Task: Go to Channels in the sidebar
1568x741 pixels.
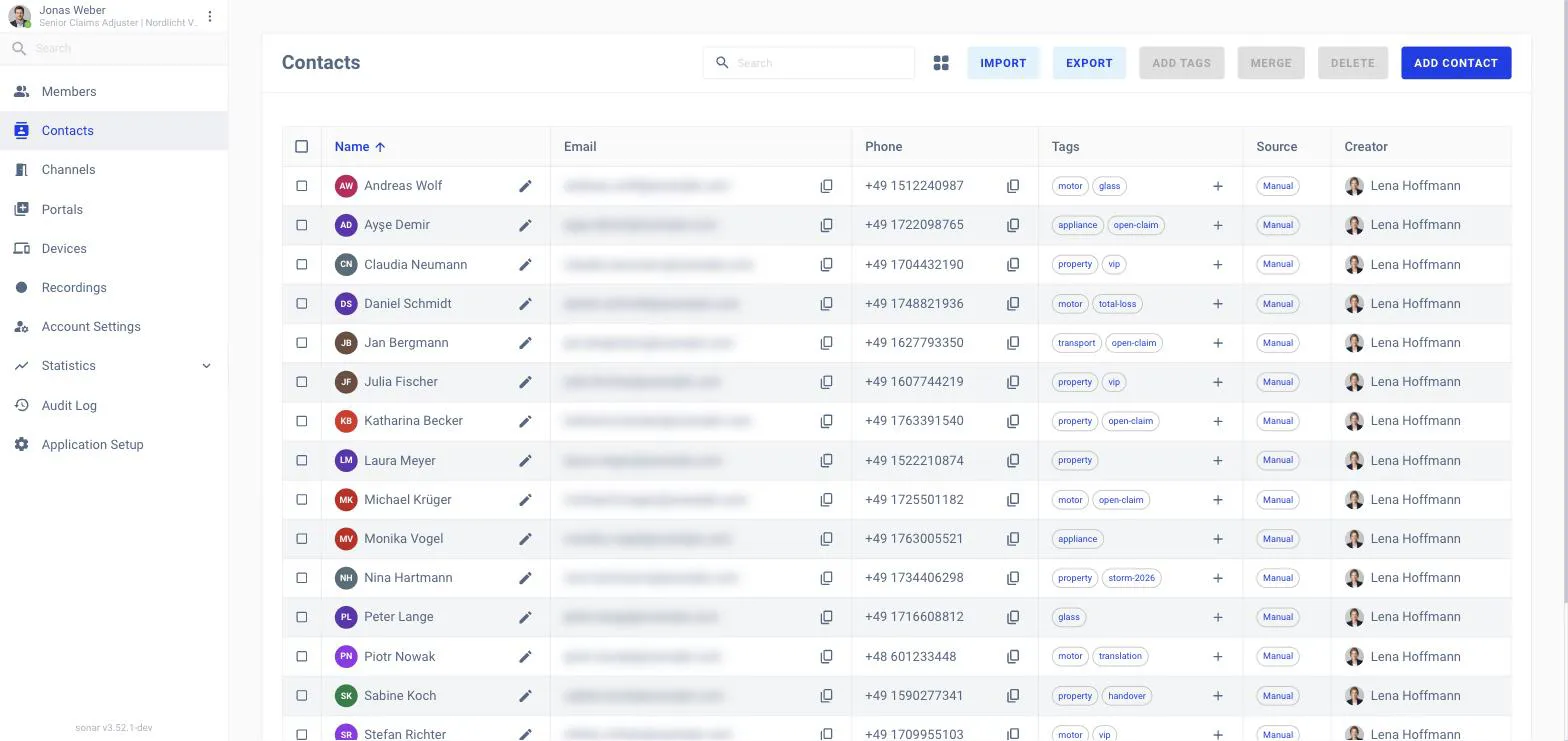Action: (x=114, y=170)
